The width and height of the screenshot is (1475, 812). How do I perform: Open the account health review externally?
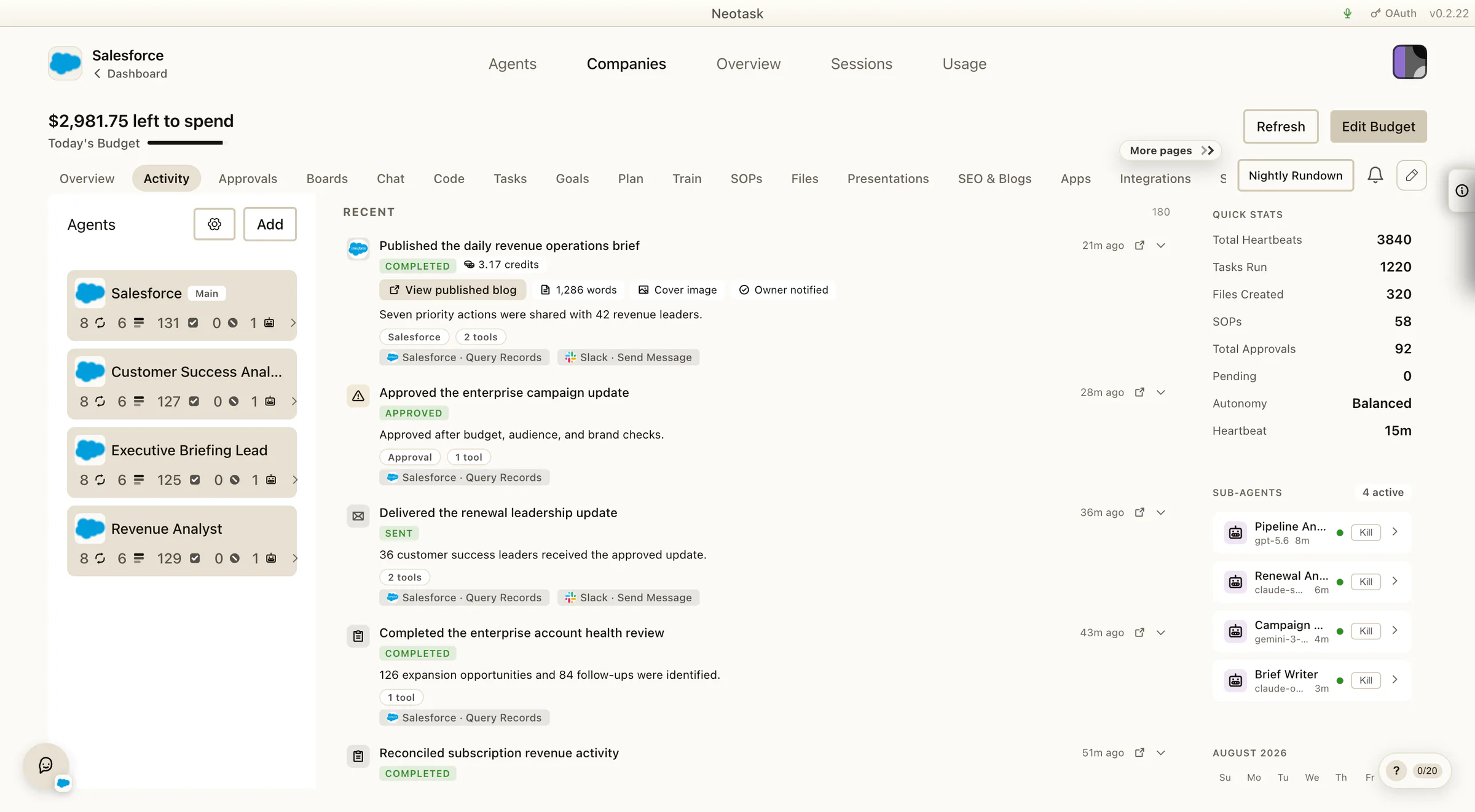[x=1139, y=632]
